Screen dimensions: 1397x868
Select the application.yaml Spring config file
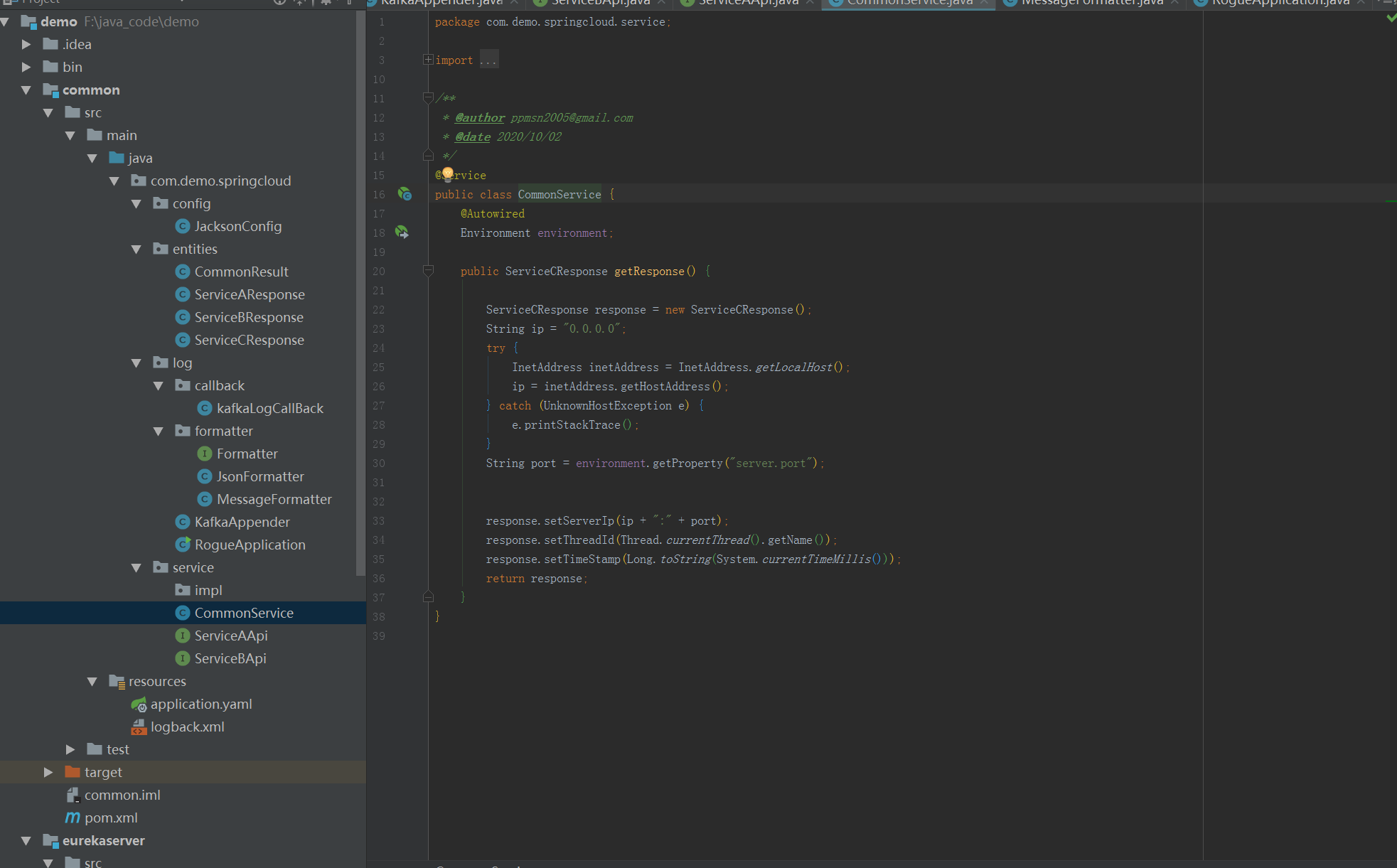pyautogui.click(x=200, y=704)
